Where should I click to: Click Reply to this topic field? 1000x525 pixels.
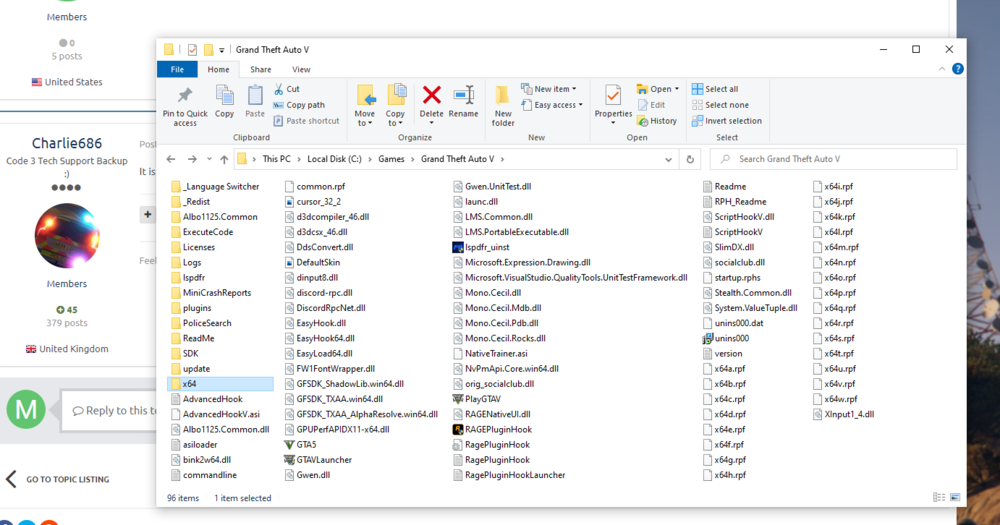(x=109, y=410)
